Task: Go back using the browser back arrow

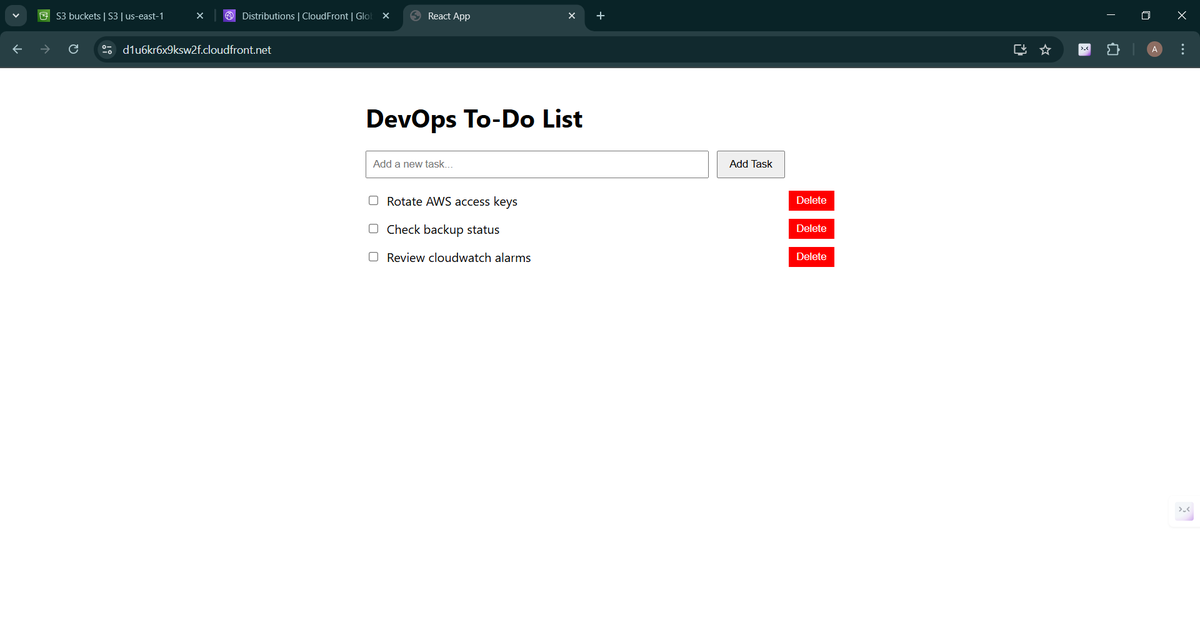Action: pyautogui.click(x=18, y=50)
